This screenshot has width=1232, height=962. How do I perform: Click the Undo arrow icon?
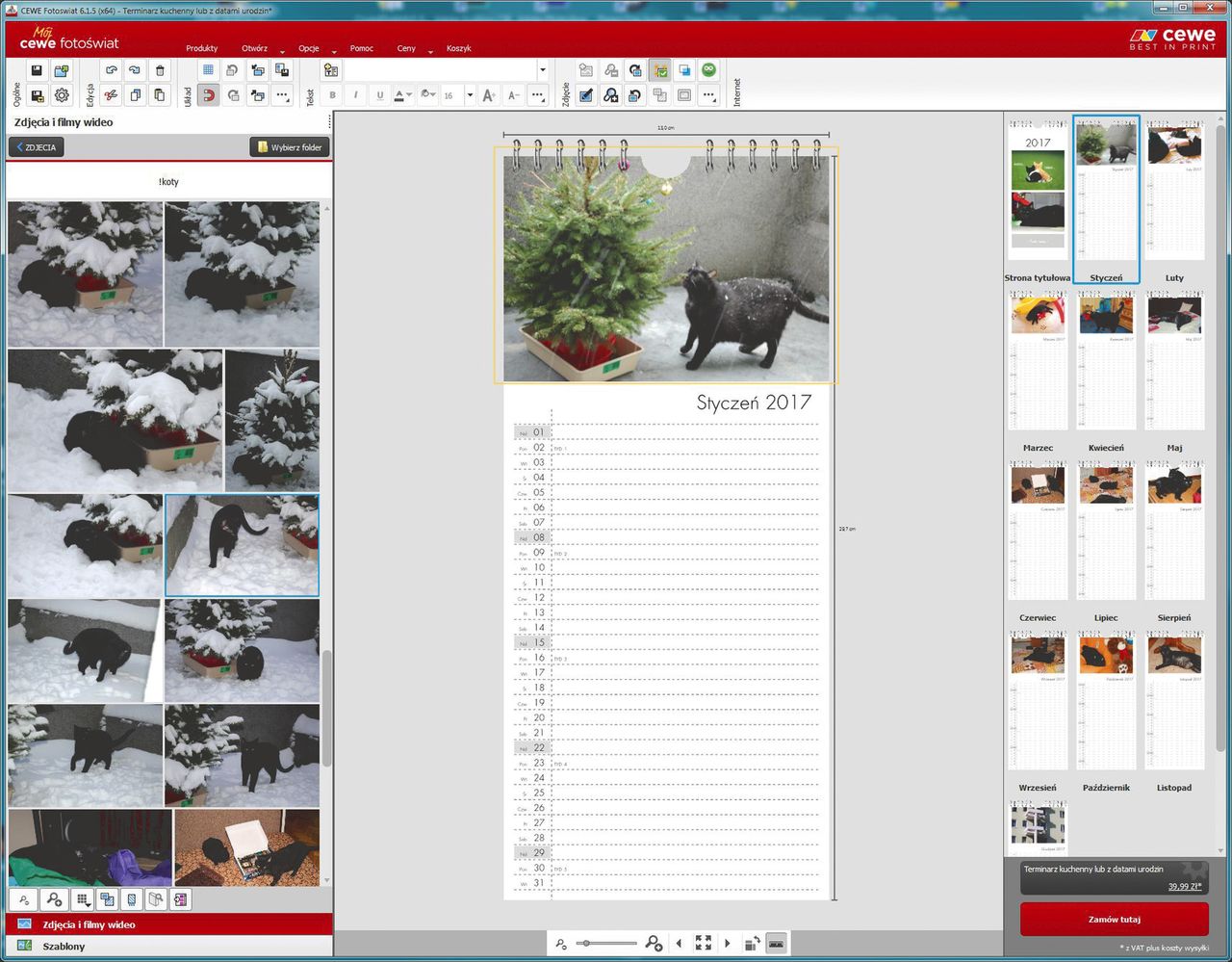[x=112, y=71]
